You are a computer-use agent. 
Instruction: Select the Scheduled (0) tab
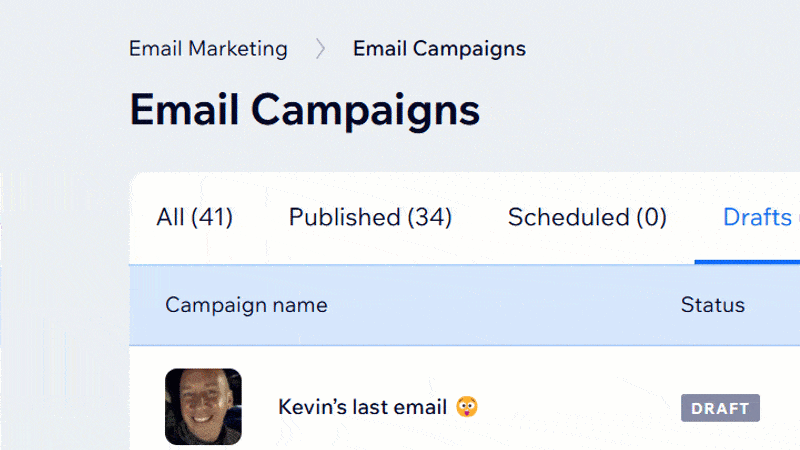[587, 217]
